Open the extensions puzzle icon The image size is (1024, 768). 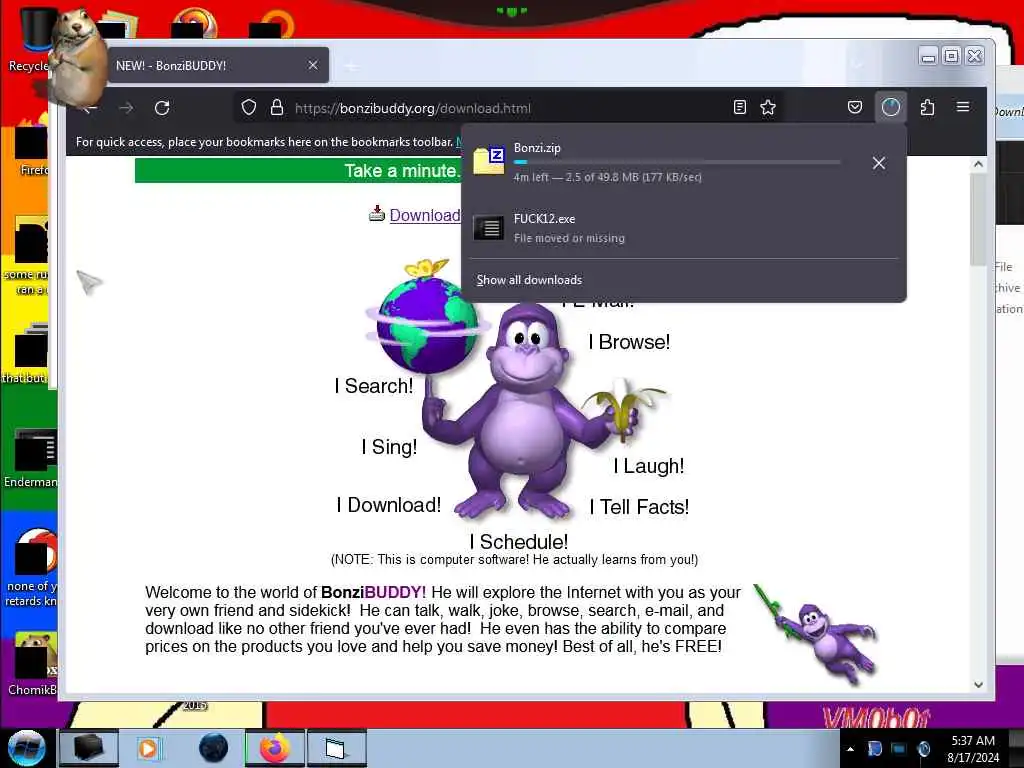(927, 107)
